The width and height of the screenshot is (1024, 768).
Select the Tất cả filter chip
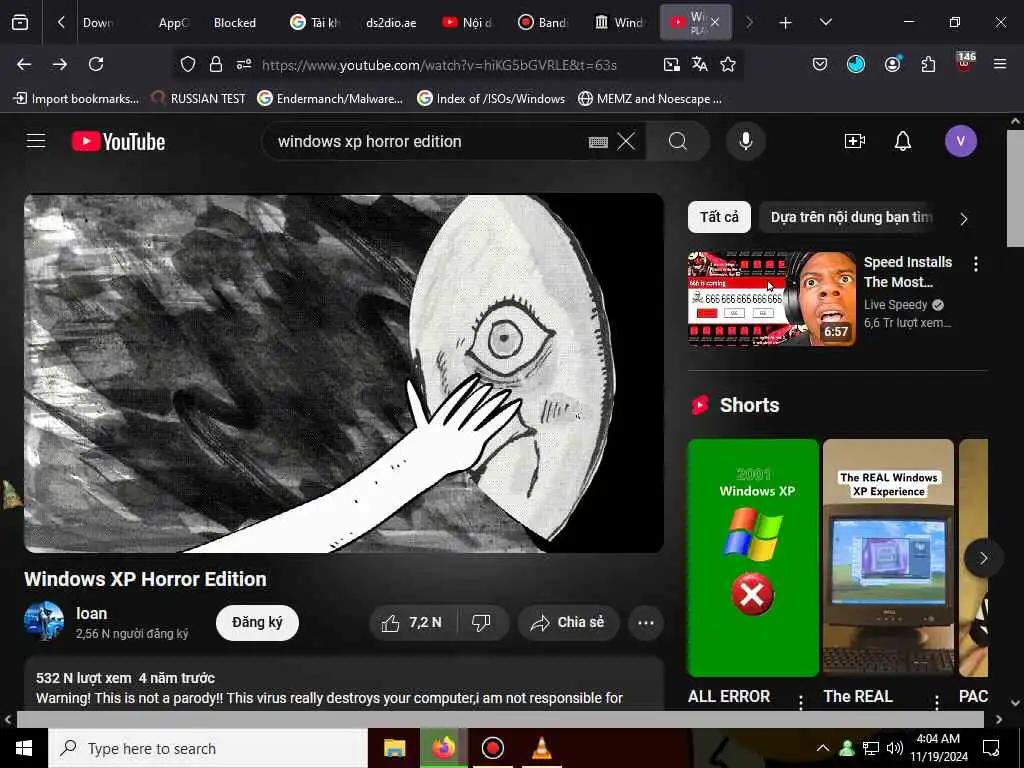coord(719,217)
